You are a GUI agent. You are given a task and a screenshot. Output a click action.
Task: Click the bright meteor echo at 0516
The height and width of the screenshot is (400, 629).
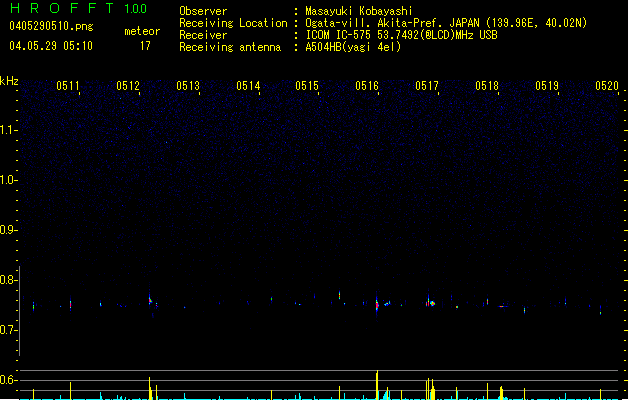pyautogui.click(x=377, y=305)
